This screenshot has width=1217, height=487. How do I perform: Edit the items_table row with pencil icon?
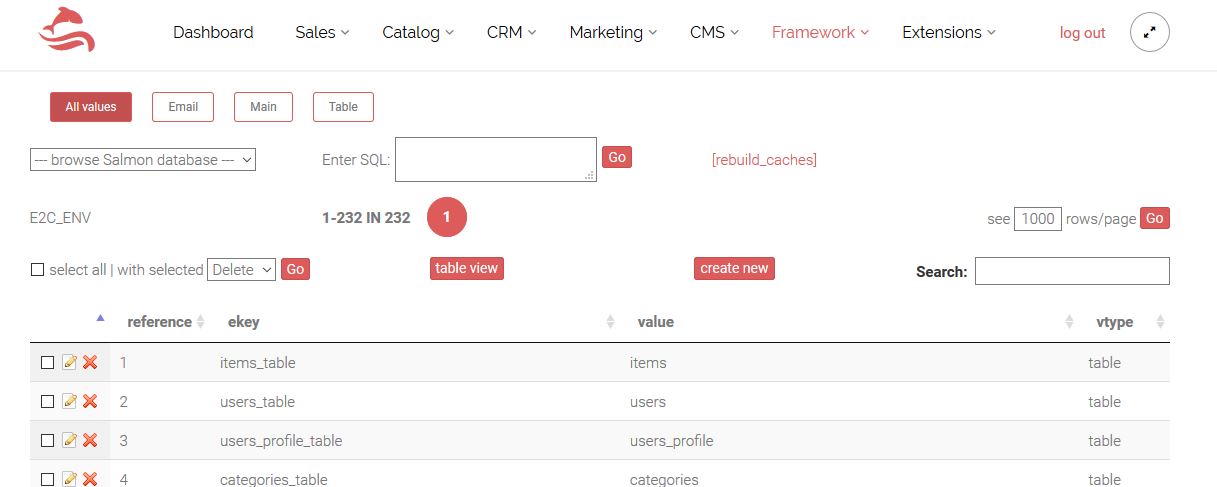[x=70, y=362]
